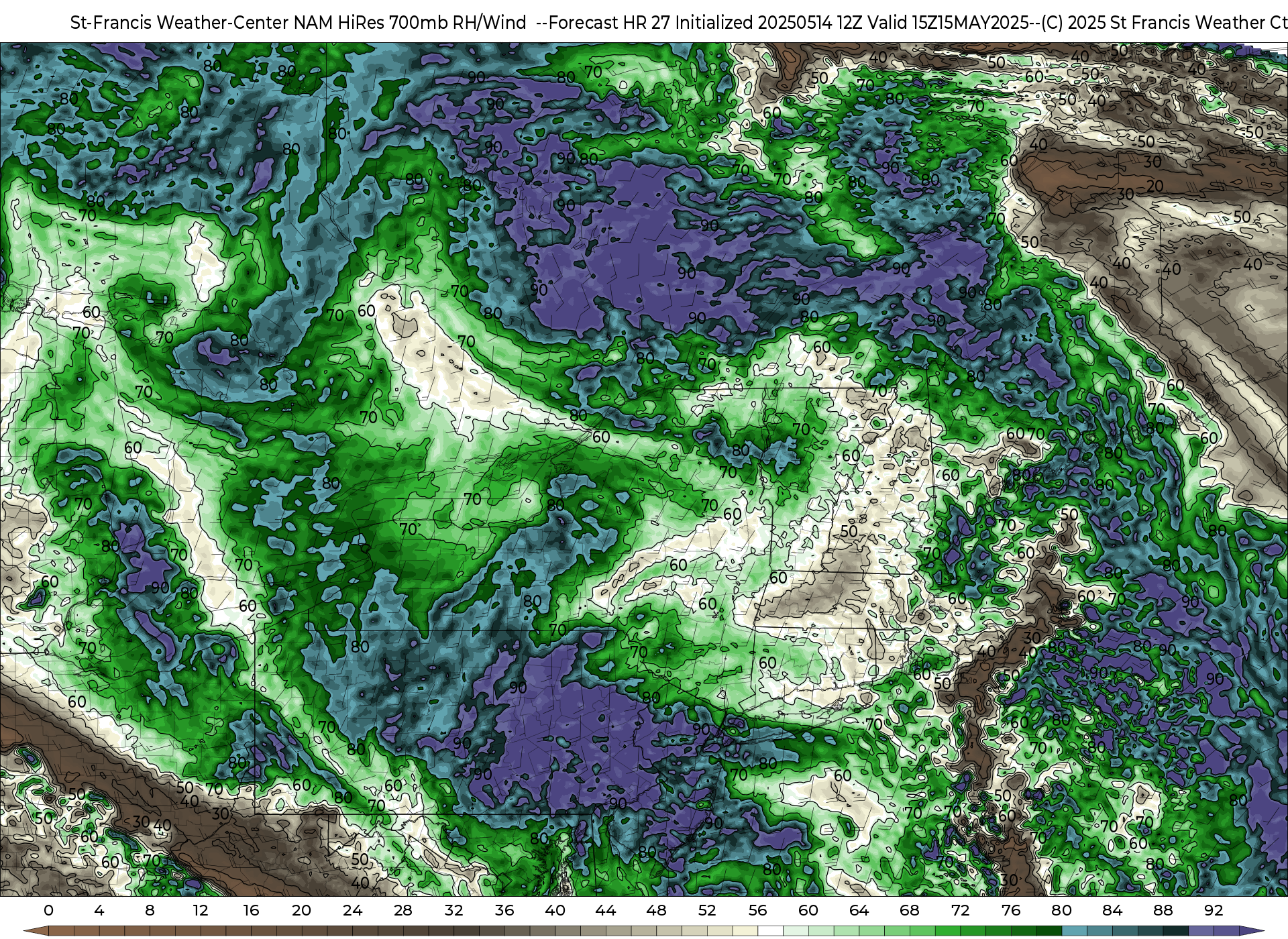Click the colorbar label 4

click(99, 910)
